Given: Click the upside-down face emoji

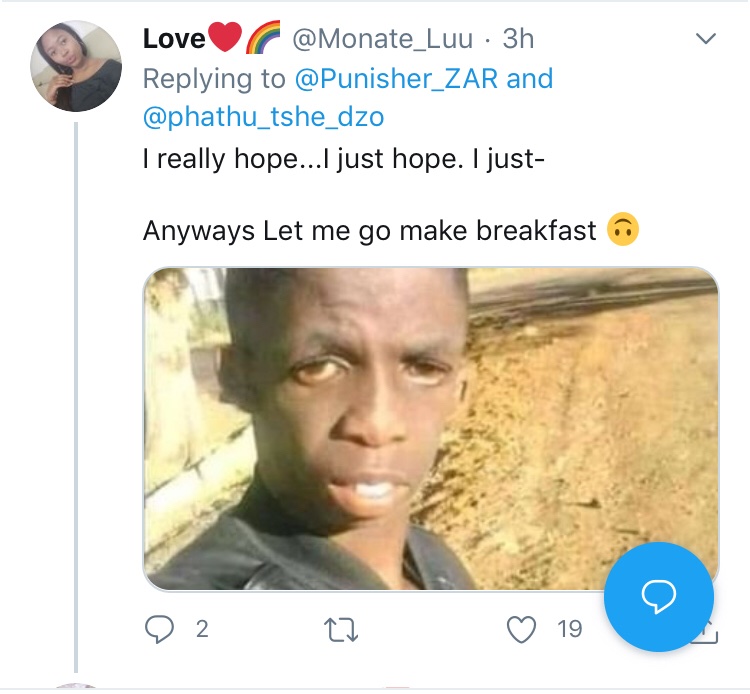Looking at the screenshot, I should [623, 229].
